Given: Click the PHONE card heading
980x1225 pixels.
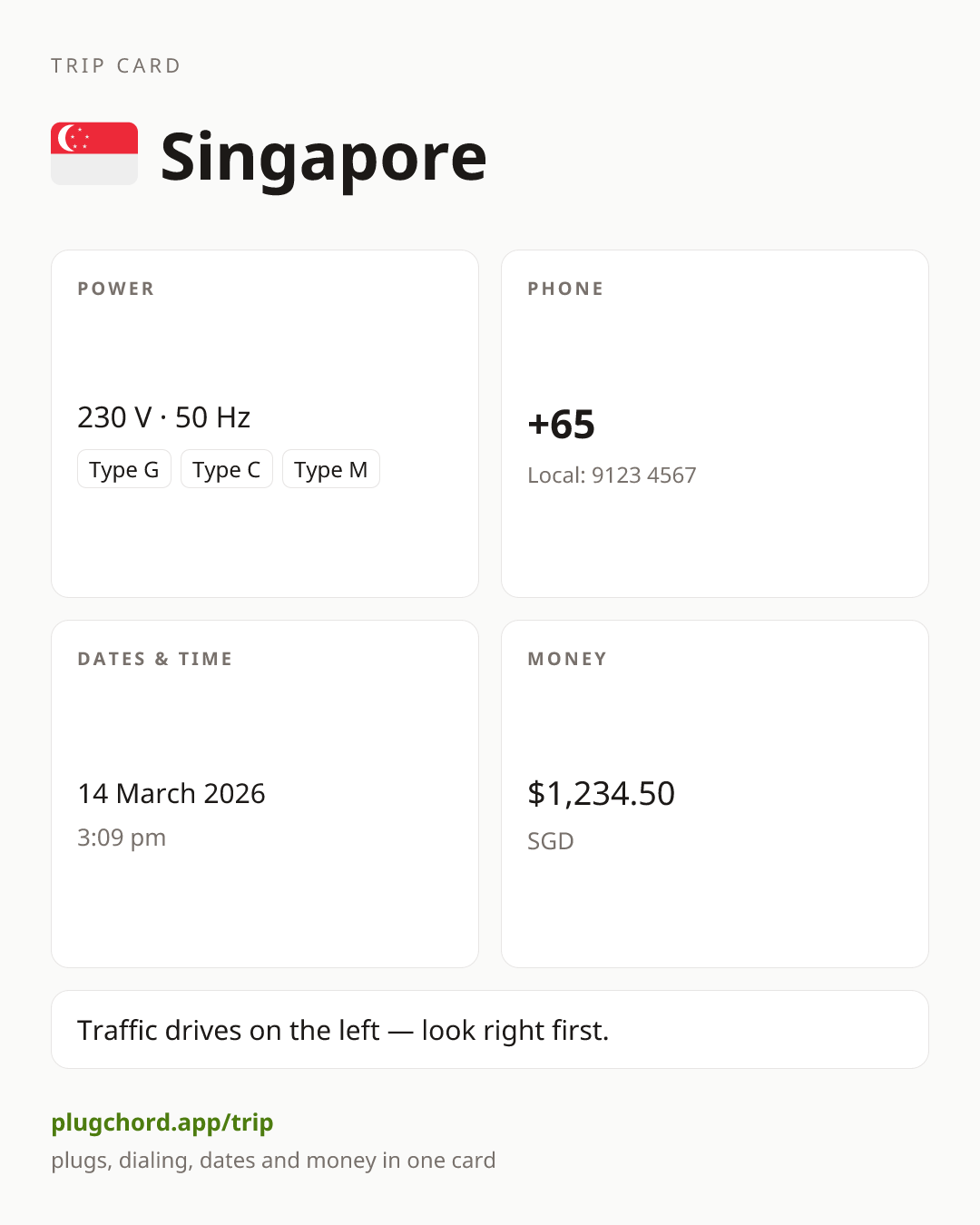Looking at the screenshot, I should (x=566, y=289).
